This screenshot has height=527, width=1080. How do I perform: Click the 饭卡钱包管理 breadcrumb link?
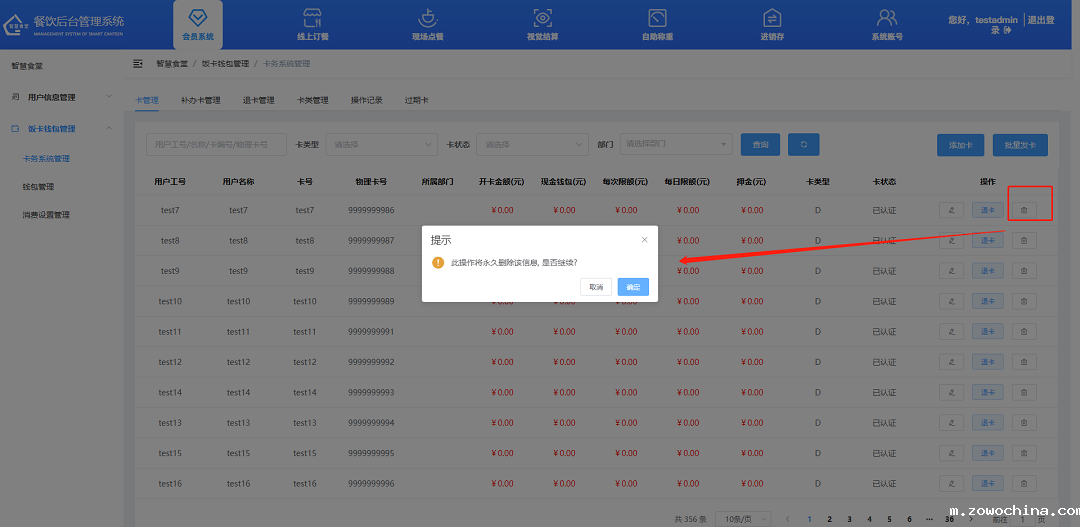[x=225, y=63]
